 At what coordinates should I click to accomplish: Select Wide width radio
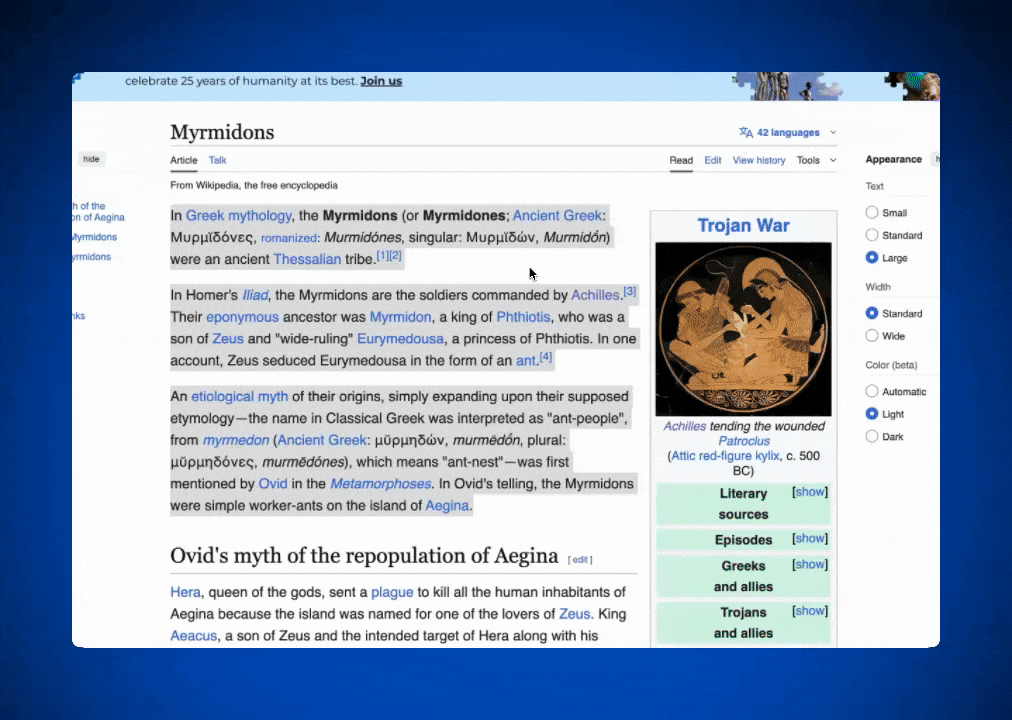(872, 335)
